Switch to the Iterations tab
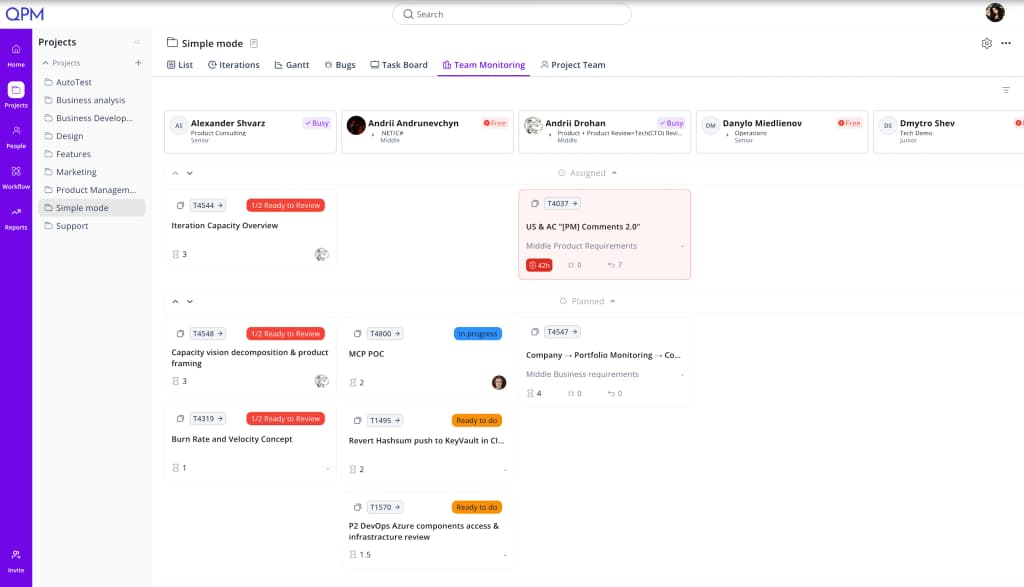Viewport: 1024px width, 587px height. 233,65
